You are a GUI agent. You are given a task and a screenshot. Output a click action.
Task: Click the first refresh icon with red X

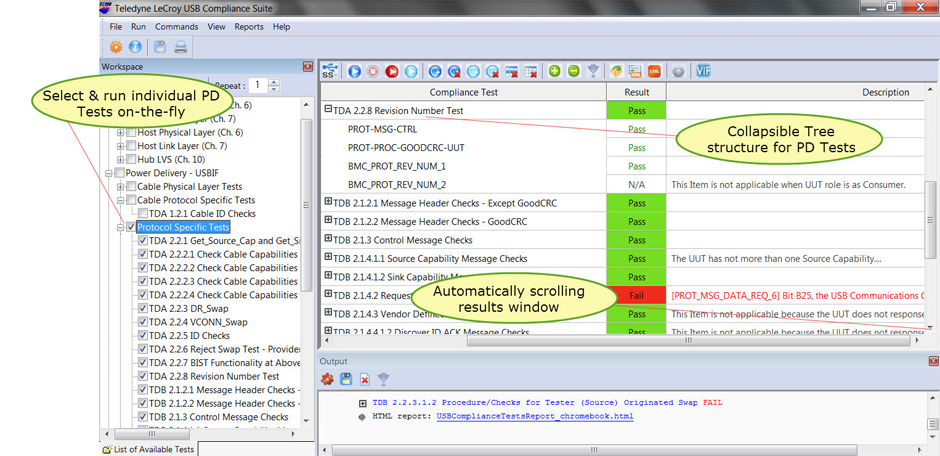454,71
